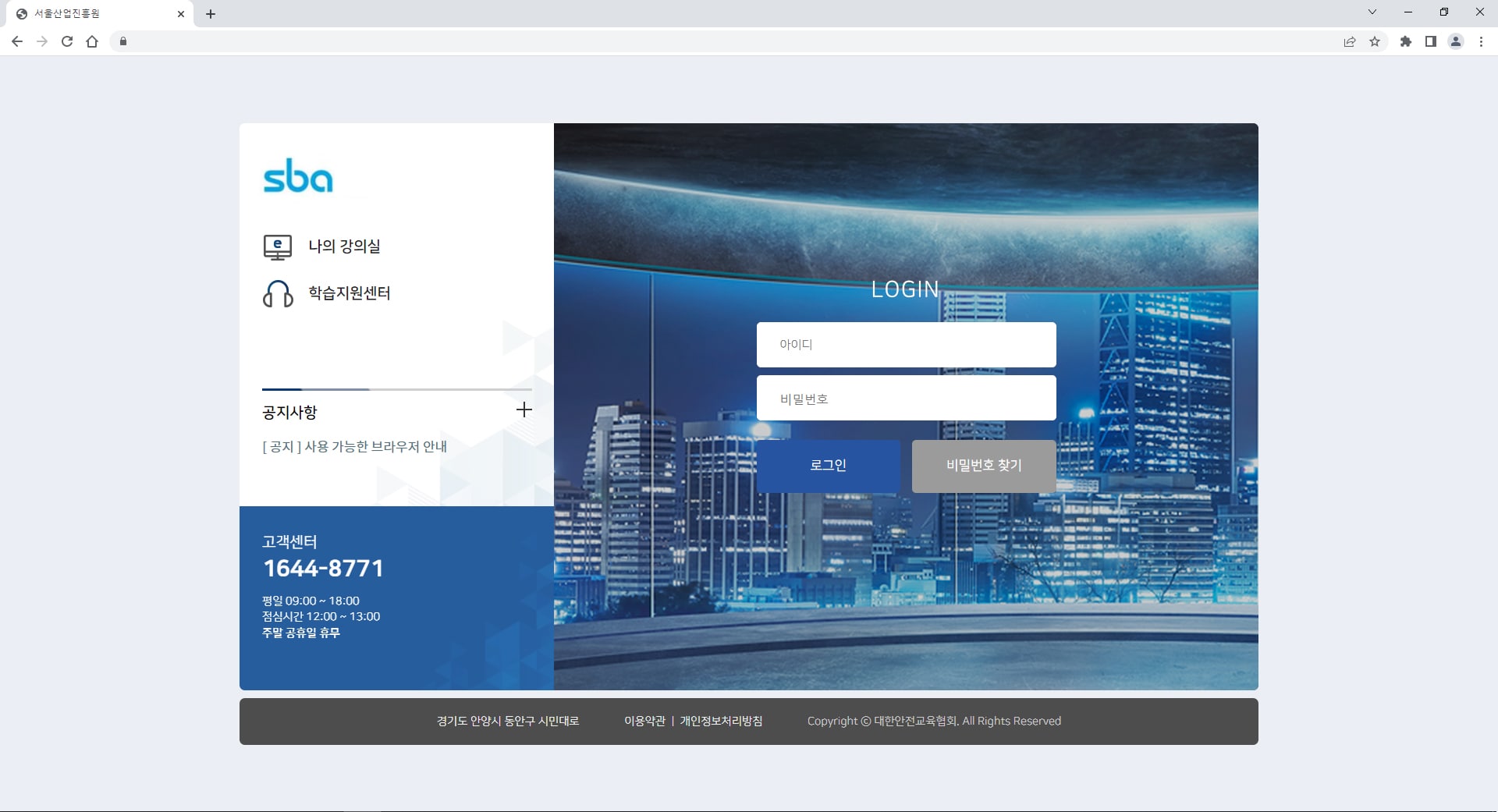The width and height of the screenshot is (1498, 812).
Task: Bookmark this page with the star icon
Action: [x=1375, y=41]
